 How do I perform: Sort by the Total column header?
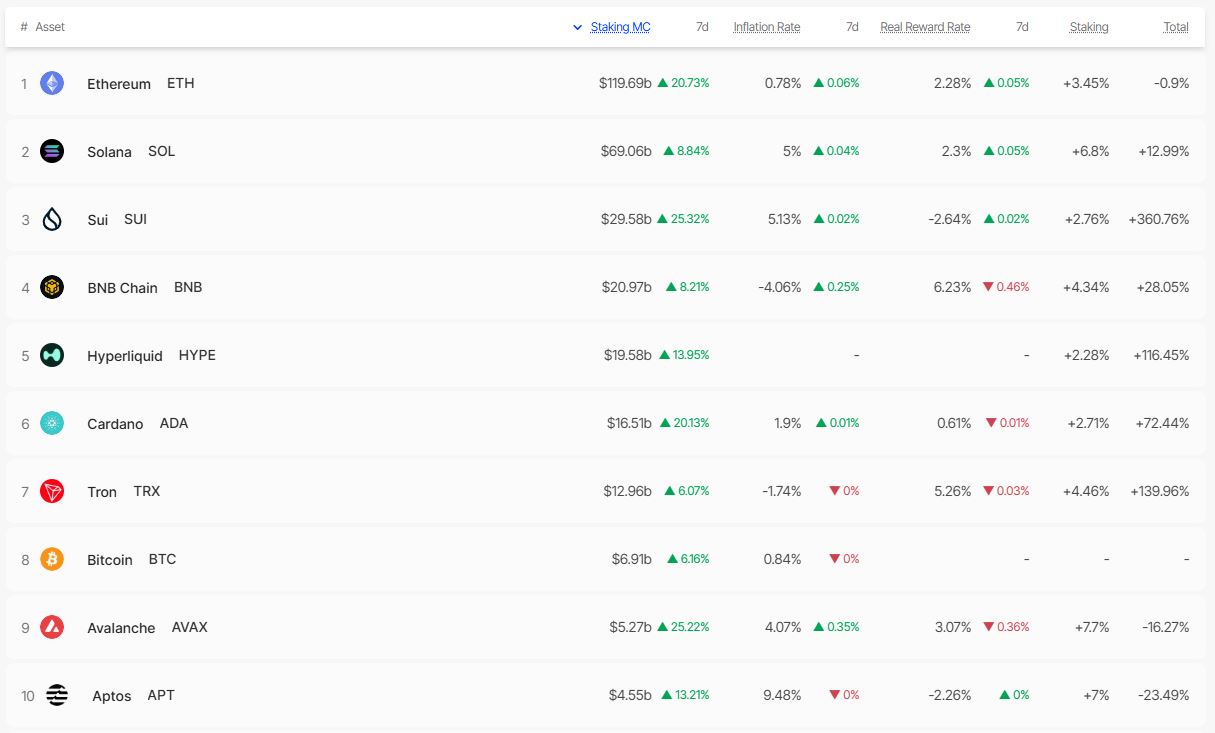click(x=1176, y=27)
